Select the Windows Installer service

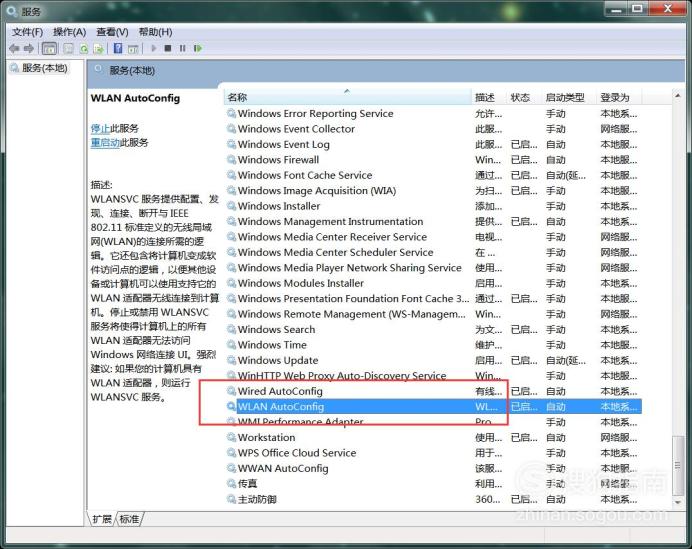[x=433, y=206]
